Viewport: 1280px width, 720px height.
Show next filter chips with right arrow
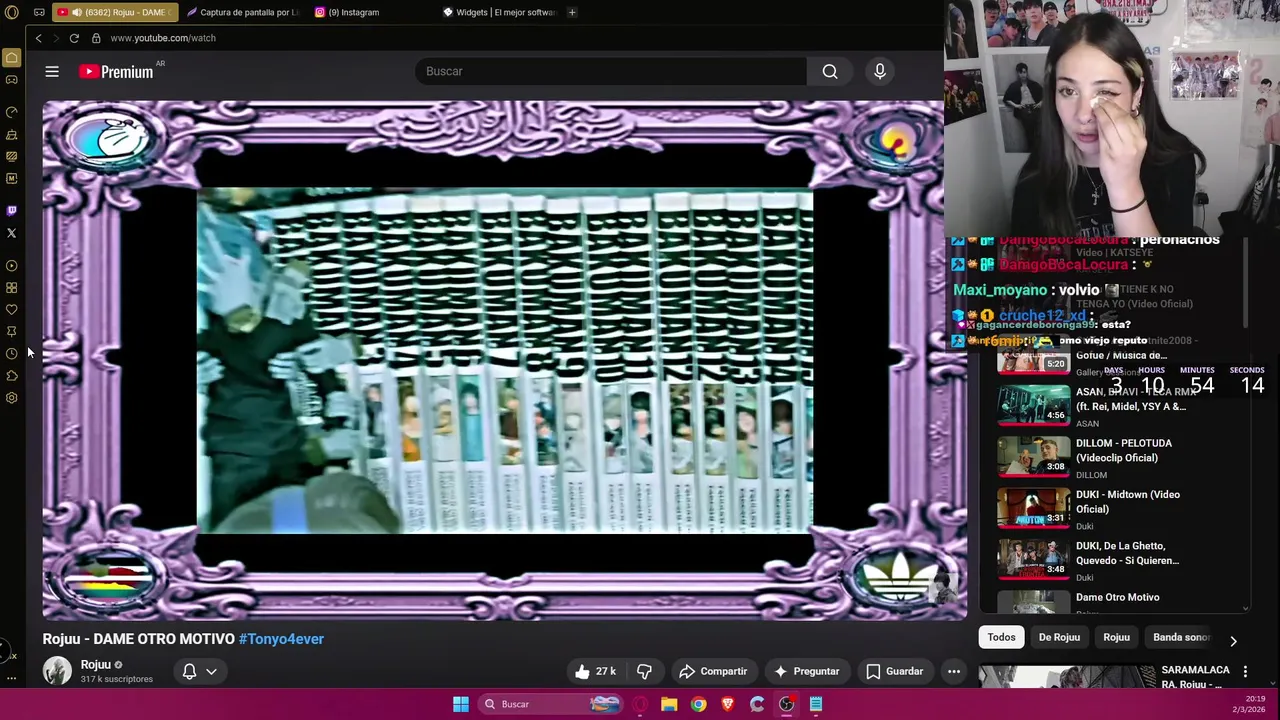tap(1233, 641)
